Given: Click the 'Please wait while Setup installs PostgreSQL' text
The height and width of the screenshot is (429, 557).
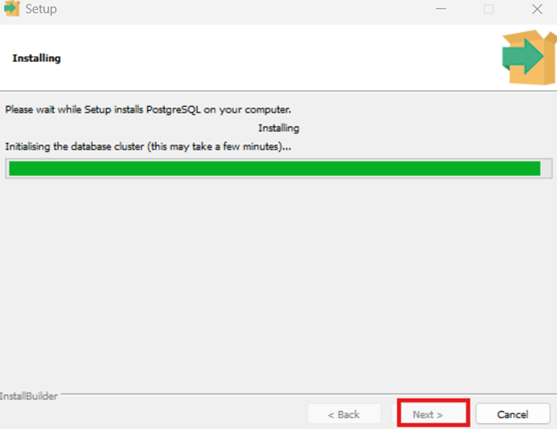Looking at the screenshot, I should click(x=148, y=109).
